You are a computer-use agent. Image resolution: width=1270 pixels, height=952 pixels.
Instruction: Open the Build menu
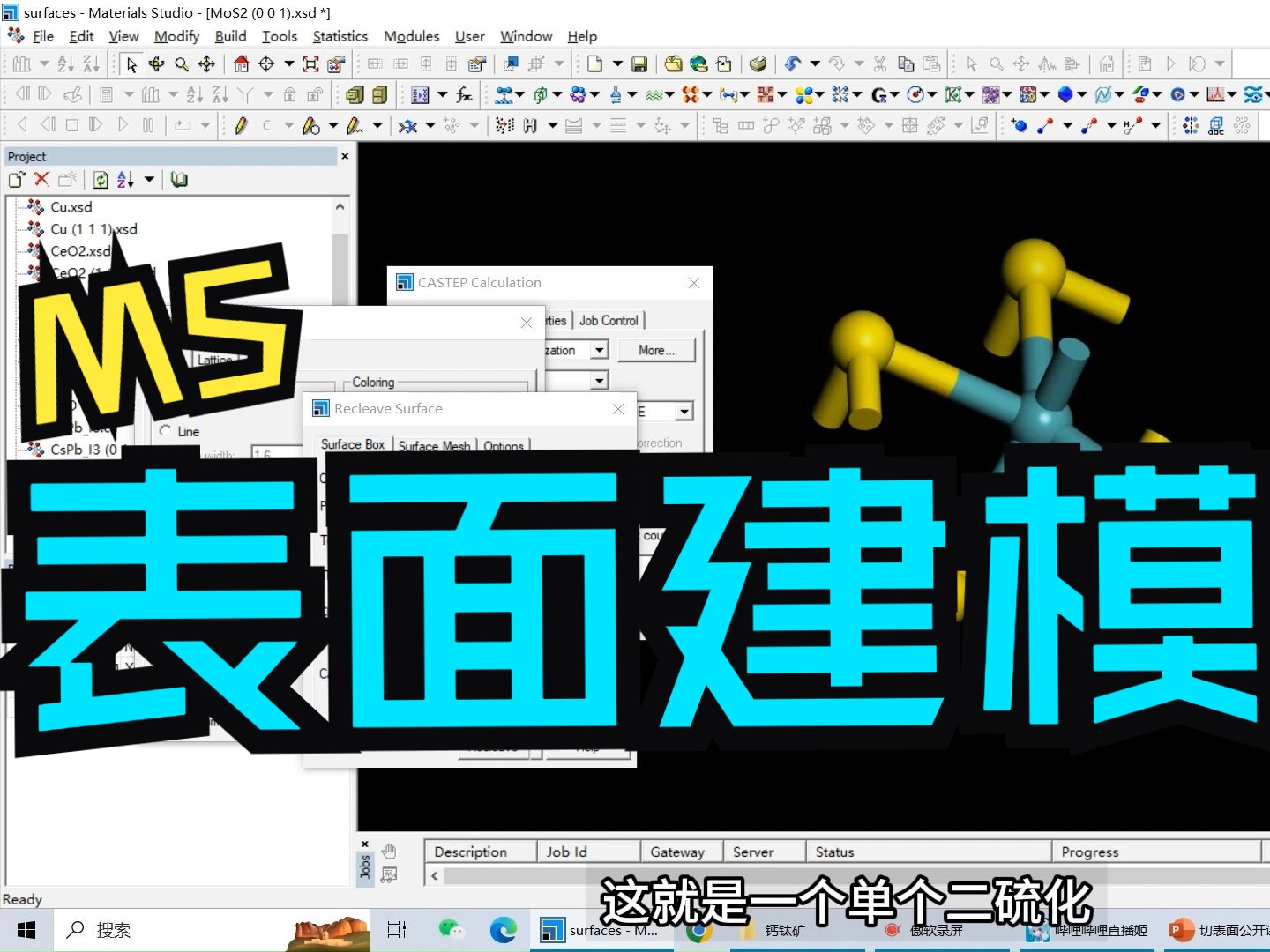click(230, 36)
